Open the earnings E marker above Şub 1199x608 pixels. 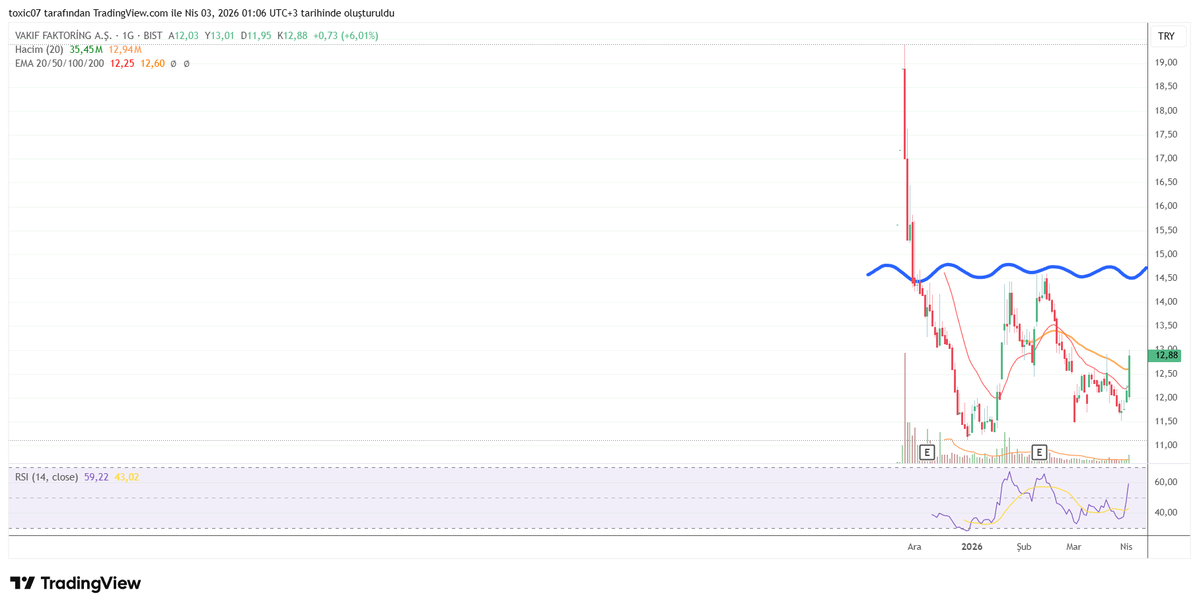coord(1040,452)
